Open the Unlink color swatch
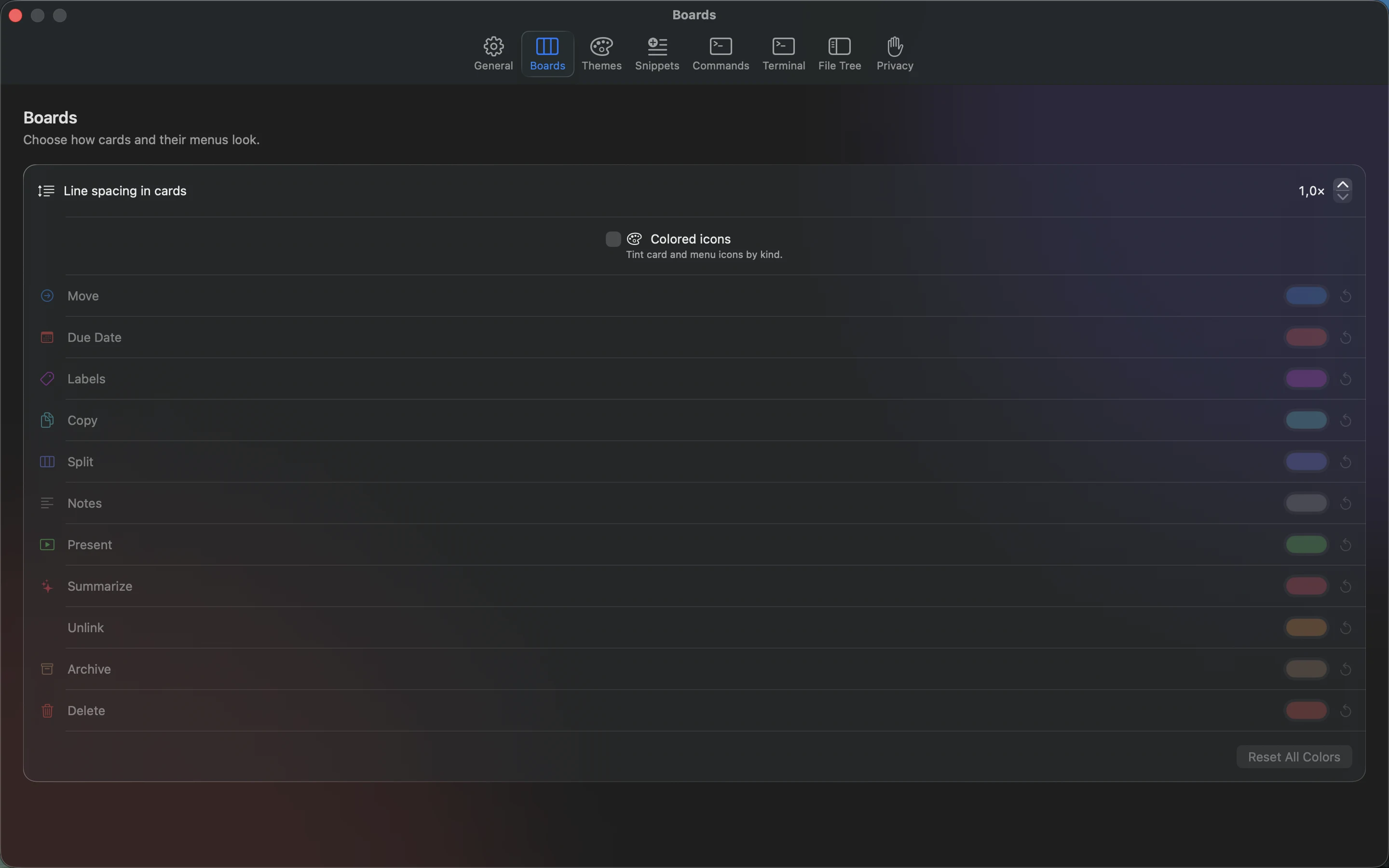This screenshot has height=868, width=1389. [1306, 627]
